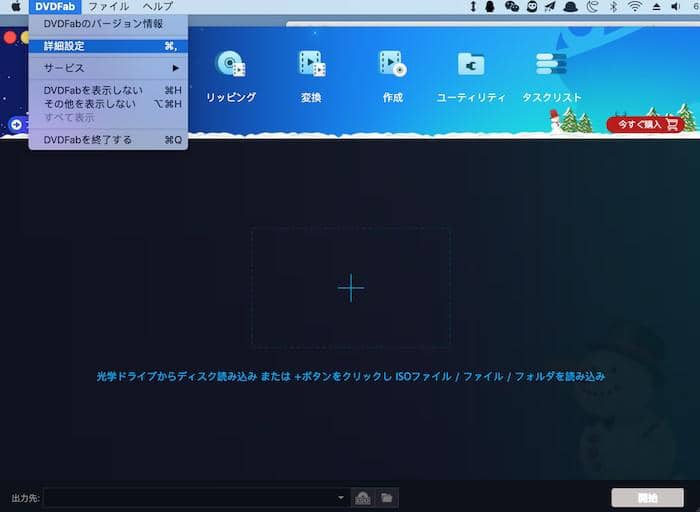Click the hat icon in menu bar
Image resolution: width=700 pixels, height=512 pixels.
[571, 6]
